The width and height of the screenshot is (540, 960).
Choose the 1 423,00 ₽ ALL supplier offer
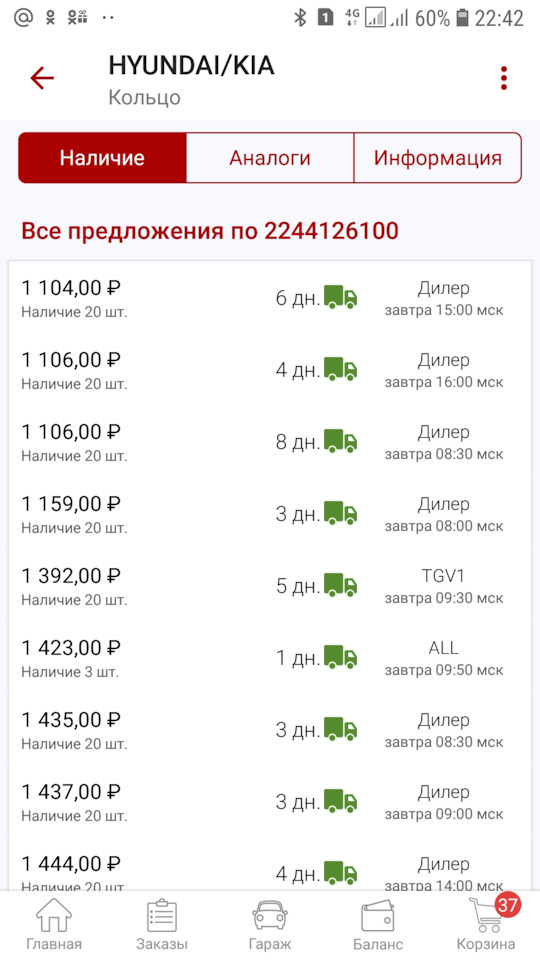270,658
